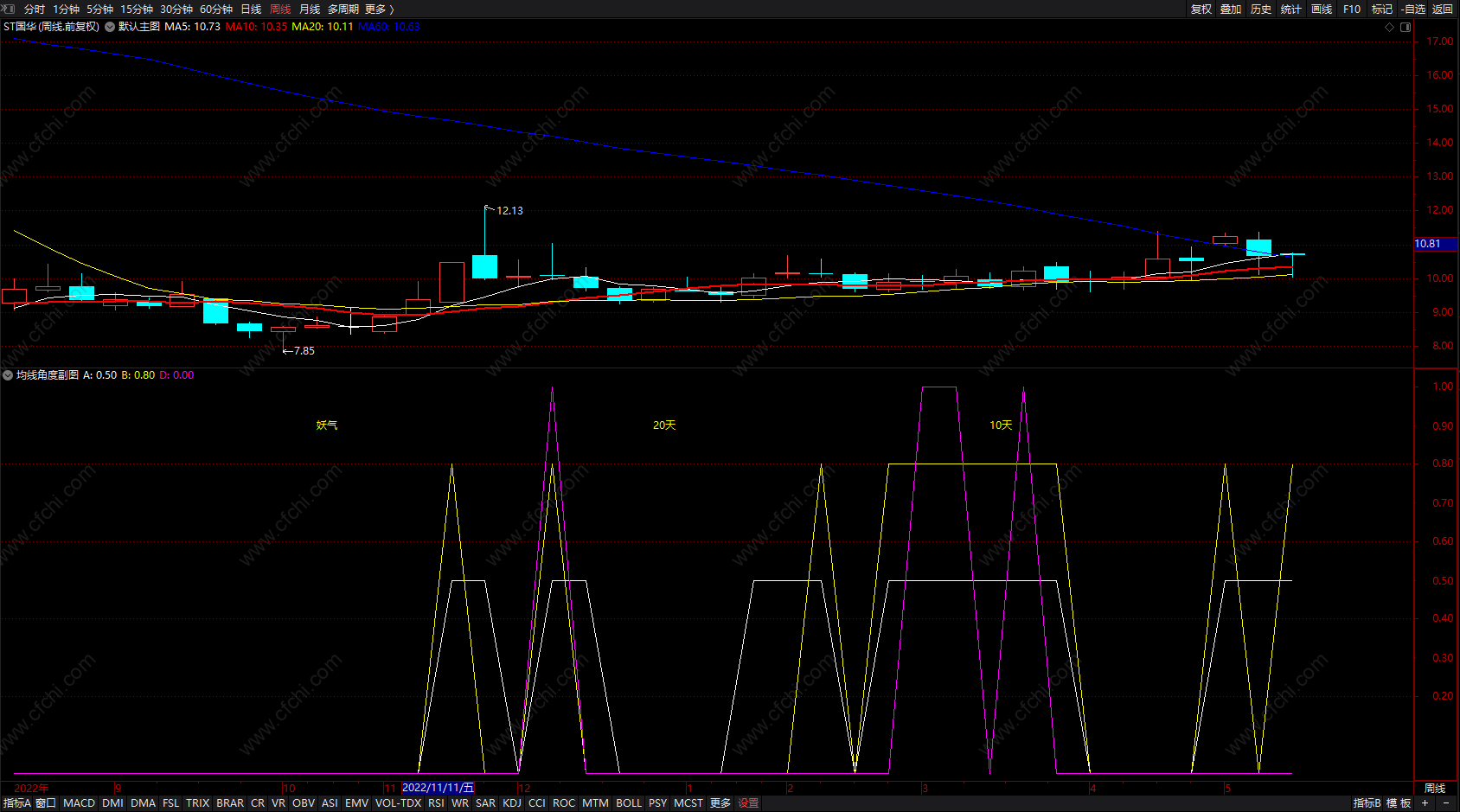
Task: Click the collapse panel icon at top-left
Action: pyautogui.click(x=8, y=9)
